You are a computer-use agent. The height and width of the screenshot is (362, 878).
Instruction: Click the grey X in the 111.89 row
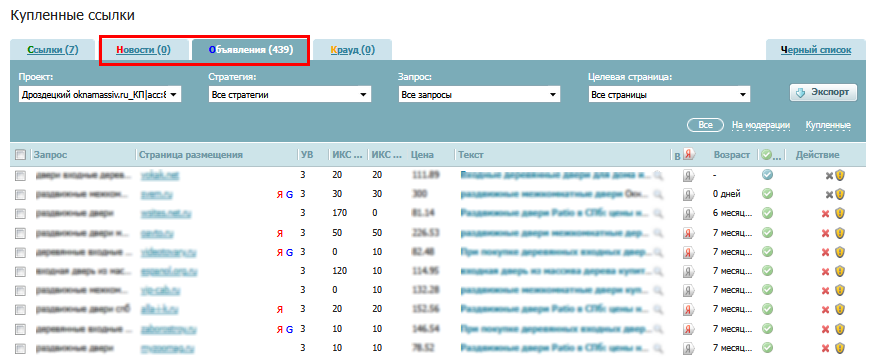(x=829, y=175)
